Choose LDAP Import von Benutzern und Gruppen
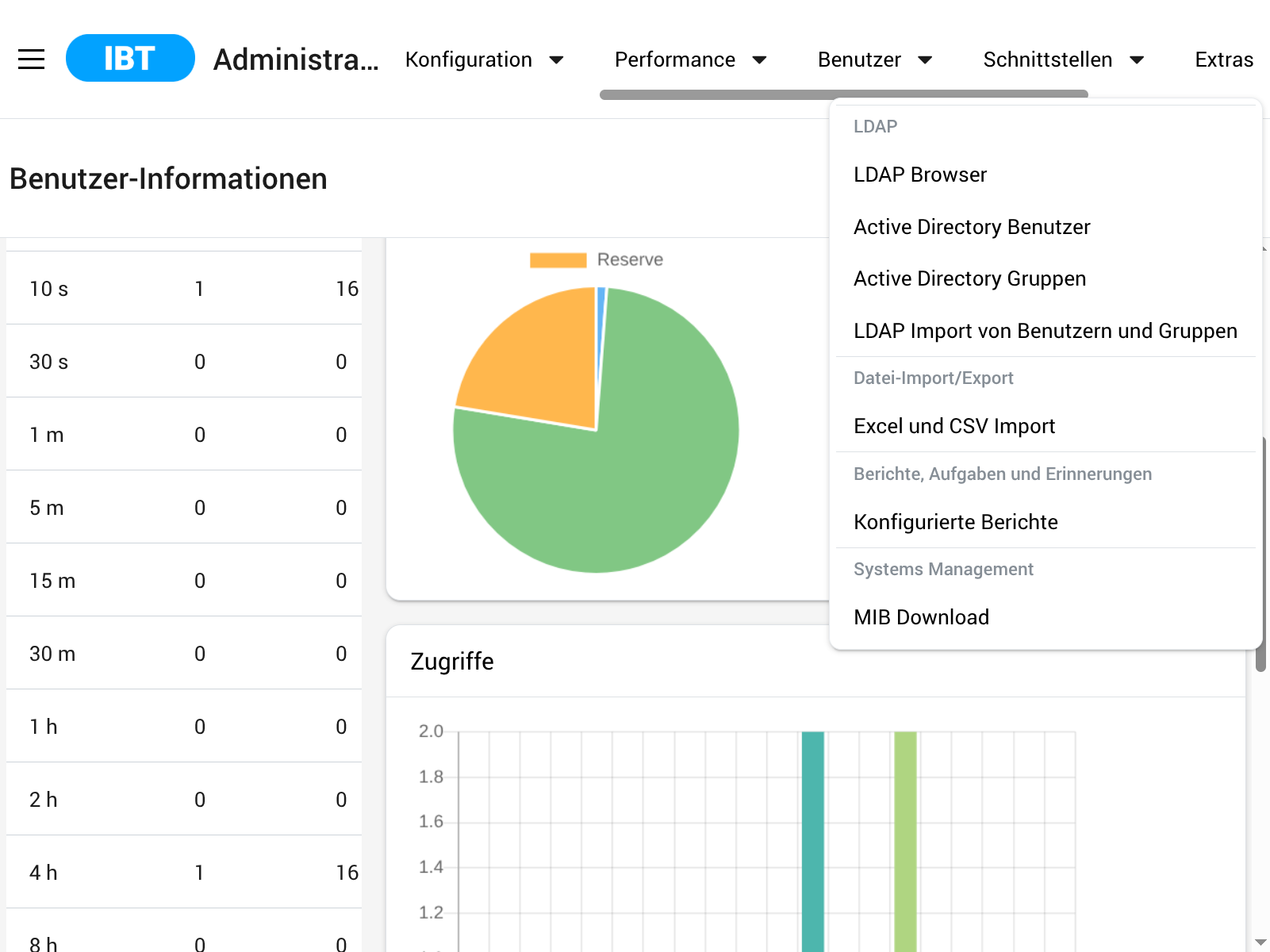Viewport: 1270px width, 952px height. (1046, 331)
